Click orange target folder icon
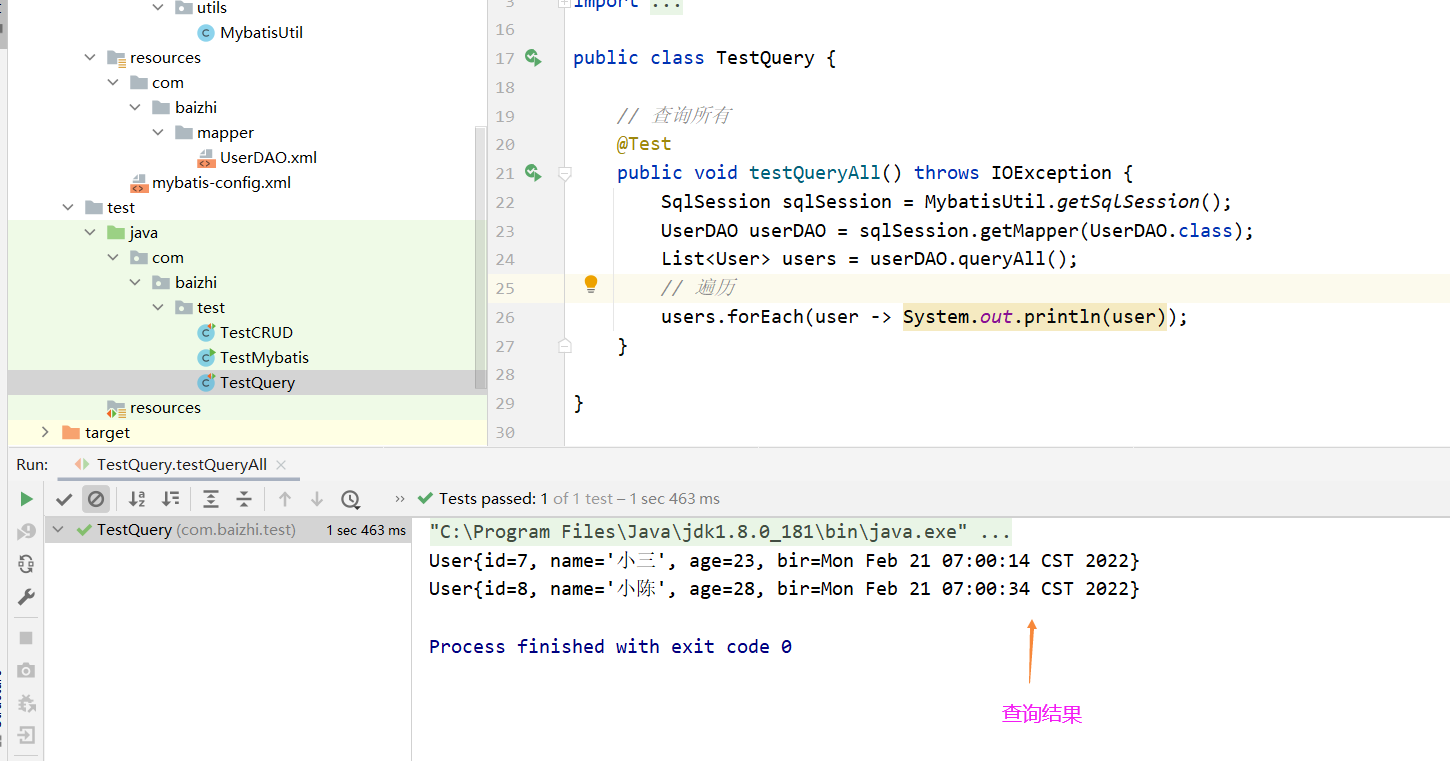The height and width of the screenshot is (761, 1450). click(x=70, y=433)
